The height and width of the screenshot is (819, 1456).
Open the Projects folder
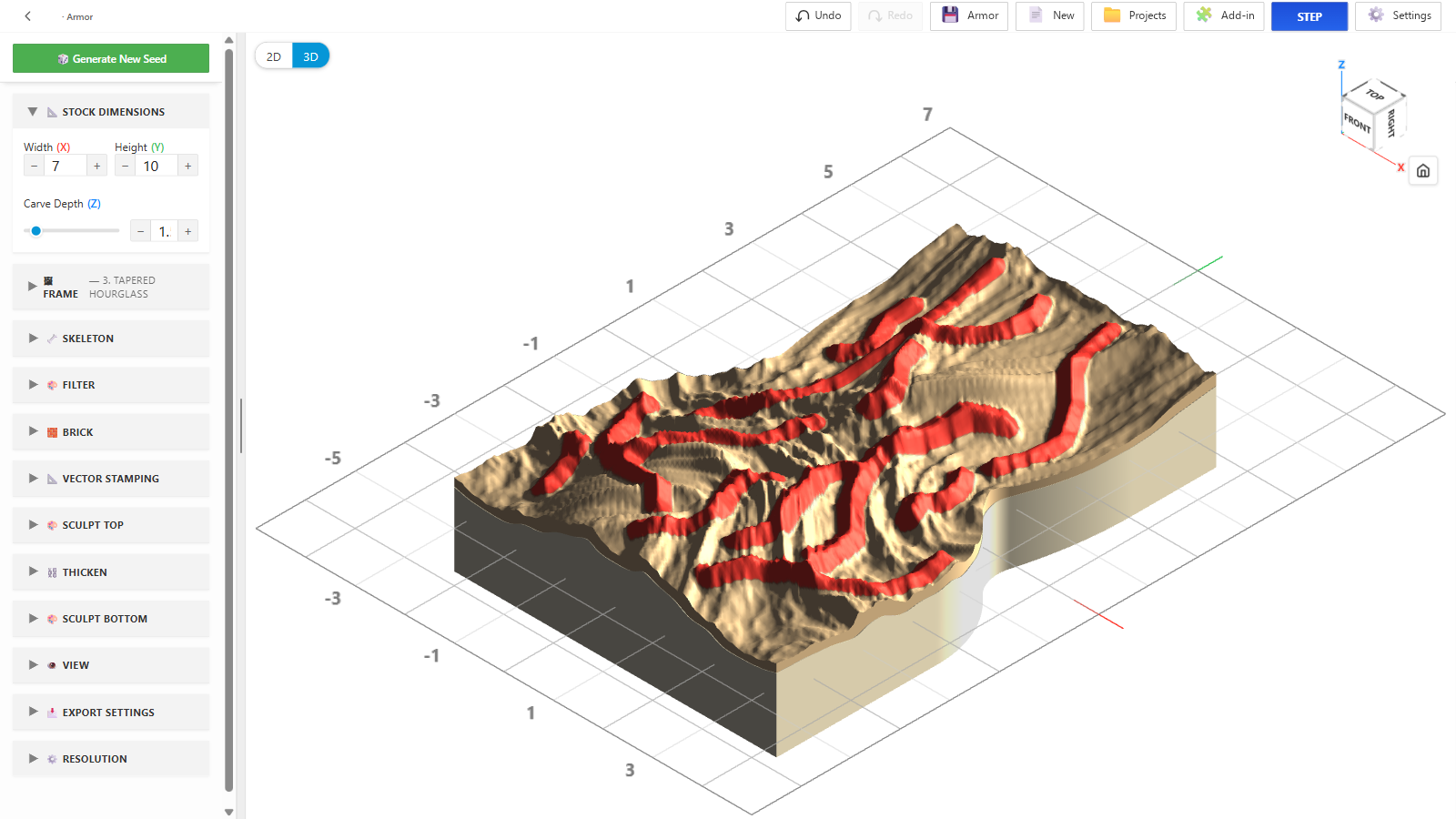click(1134, 15)
